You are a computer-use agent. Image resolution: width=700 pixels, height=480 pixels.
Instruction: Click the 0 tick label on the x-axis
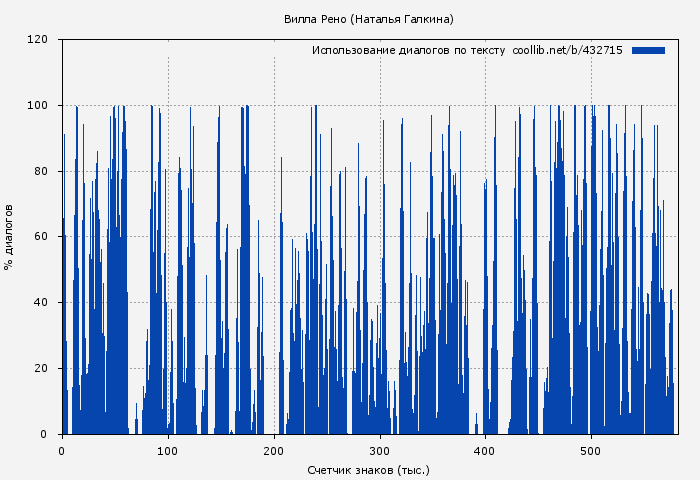click(x=62, y=450)
